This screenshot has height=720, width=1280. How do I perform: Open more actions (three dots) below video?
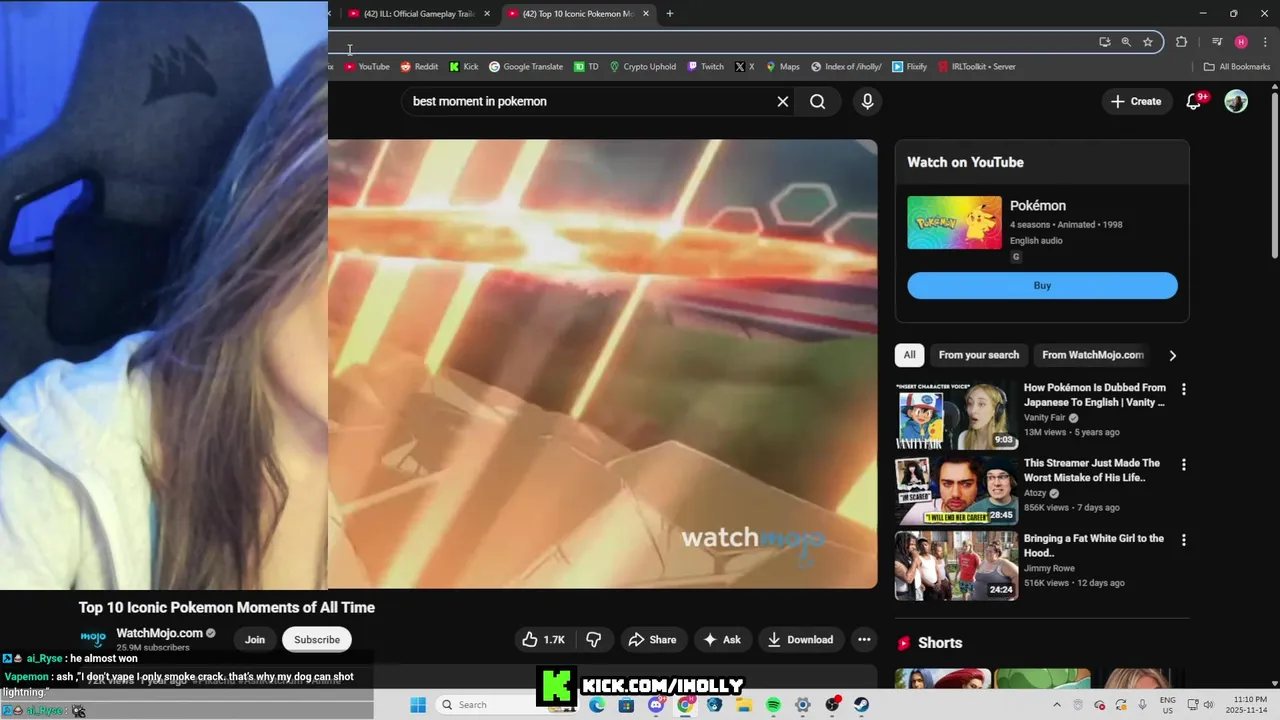pyautogui.click(x=864, y=640)
